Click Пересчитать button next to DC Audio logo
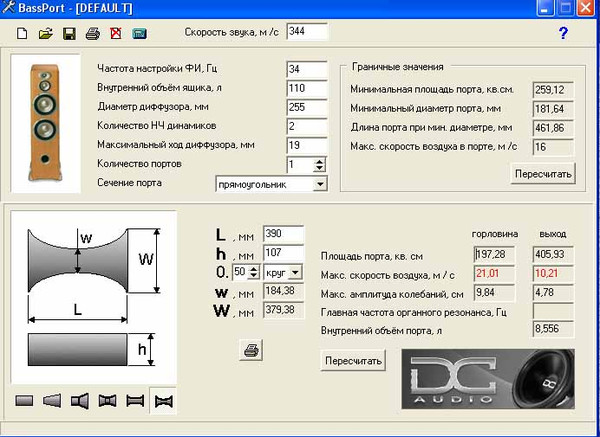 point(353,360)
